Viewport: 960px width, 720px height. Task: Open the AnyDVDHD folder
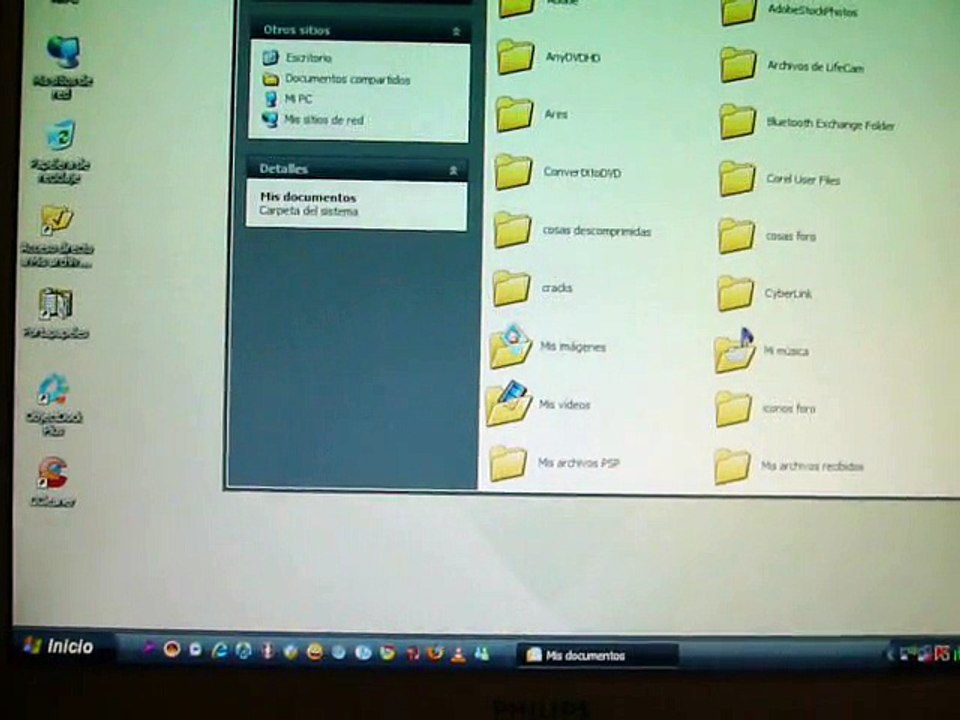[x=547, y=58]
